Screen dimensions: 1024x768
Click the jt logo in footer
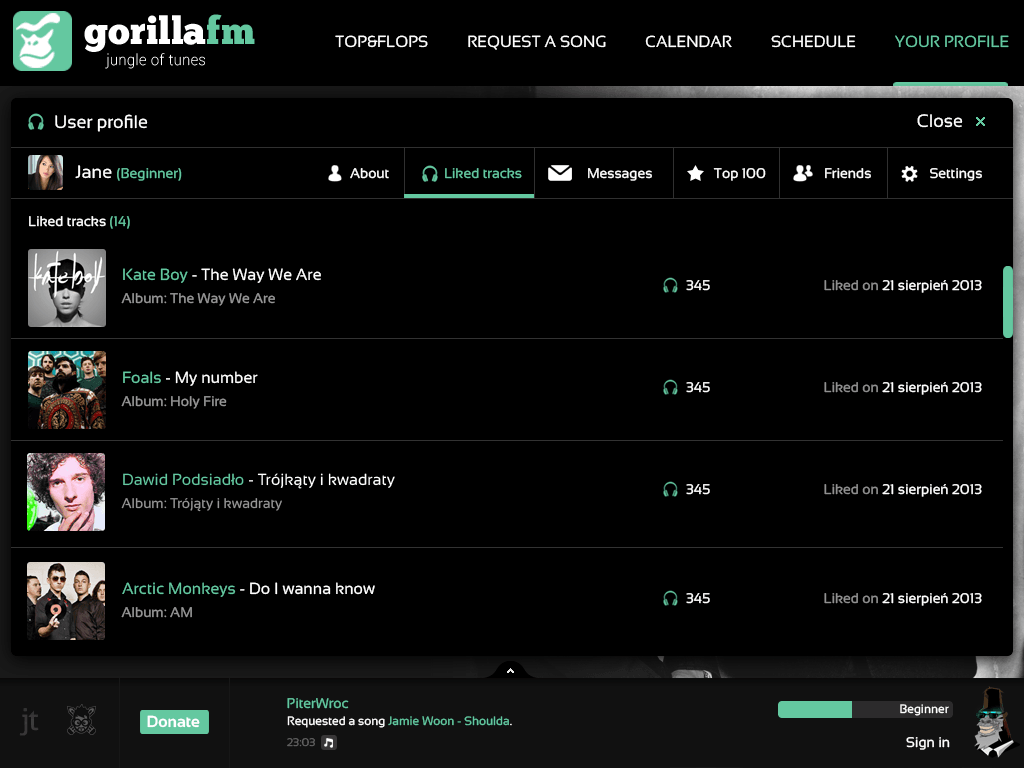tap(29, 721)
